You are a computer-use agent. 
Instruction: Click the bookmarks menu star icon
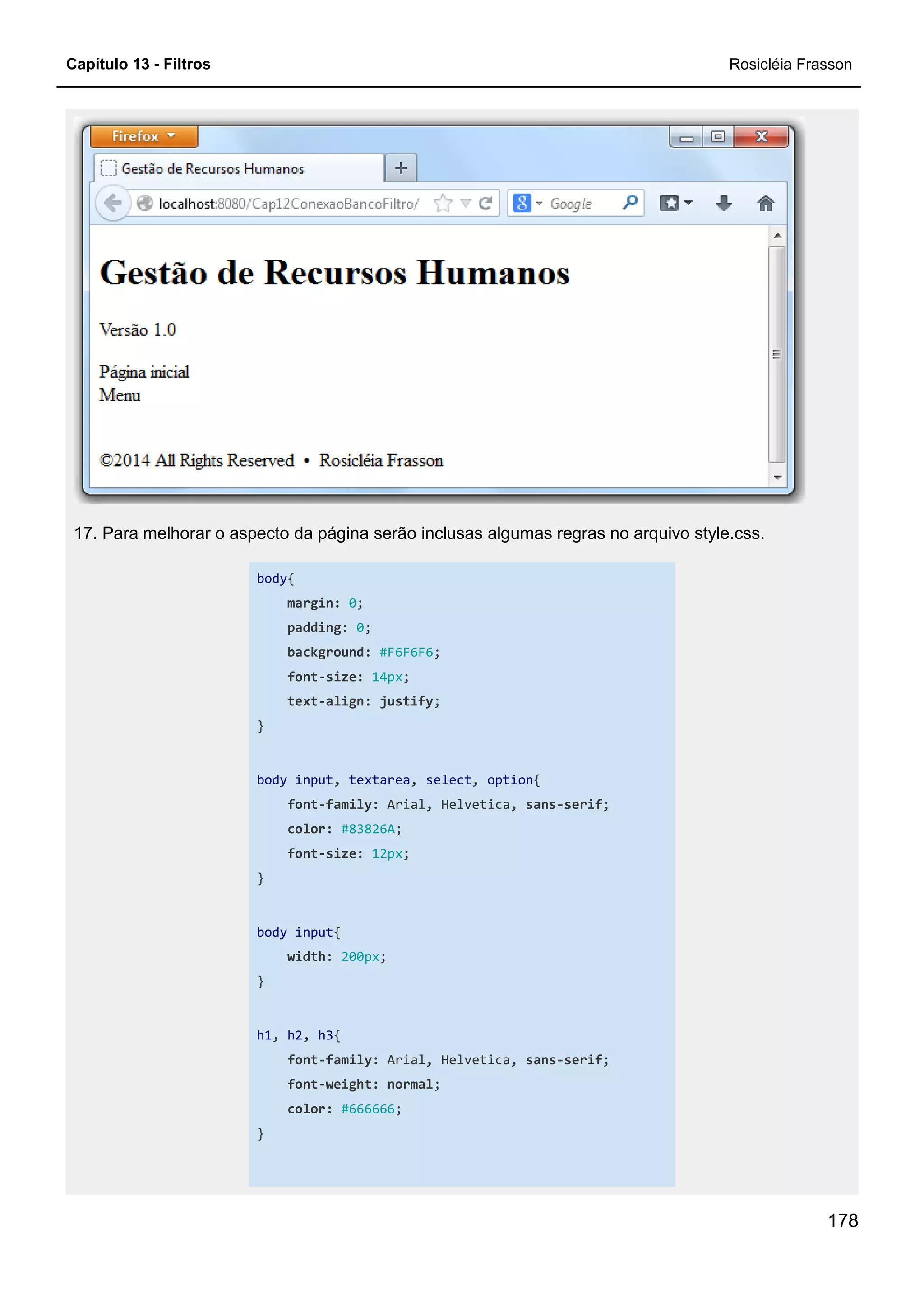point(670,203)
